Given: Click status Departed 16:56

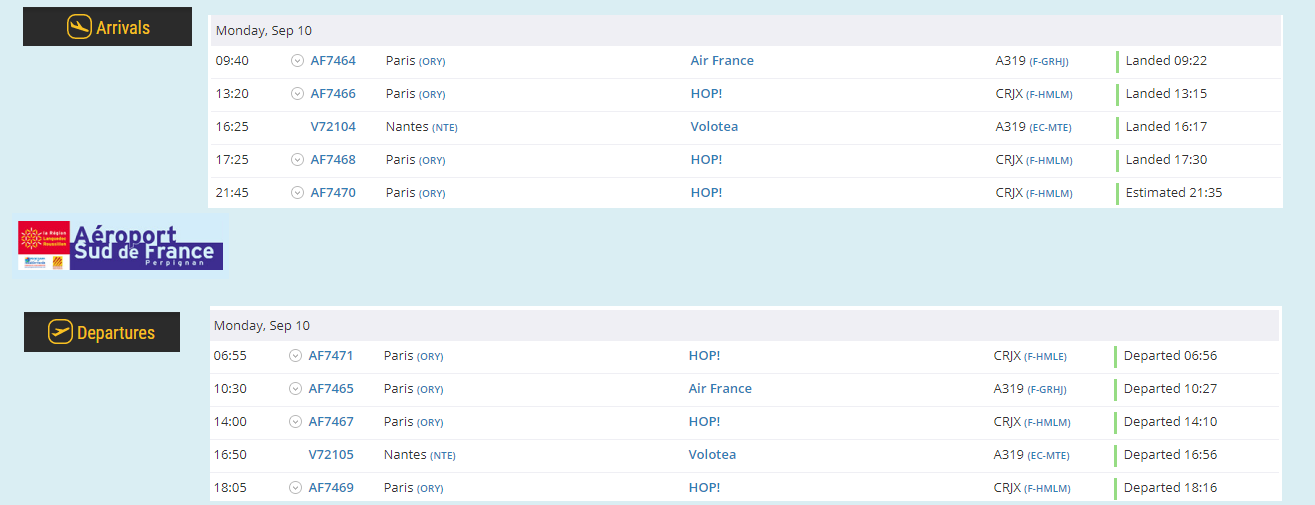Looking at the screenshot, I should (1170, 455).
